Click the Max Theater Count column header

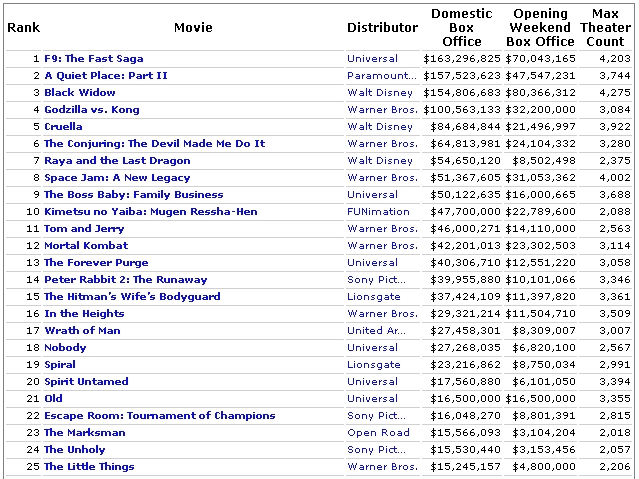605,27
